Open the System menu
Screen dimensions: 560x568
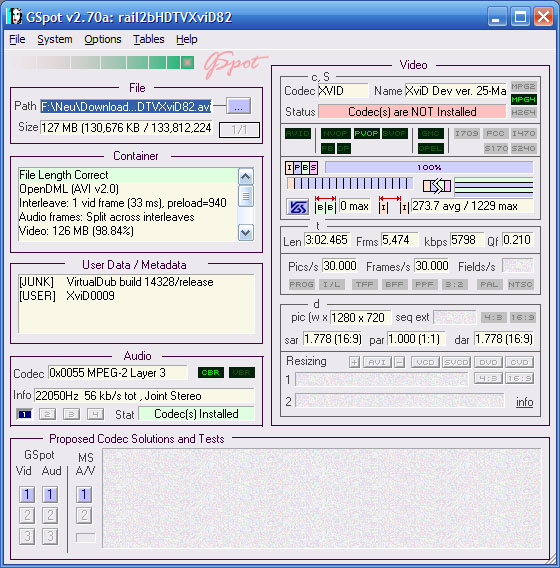55,39
